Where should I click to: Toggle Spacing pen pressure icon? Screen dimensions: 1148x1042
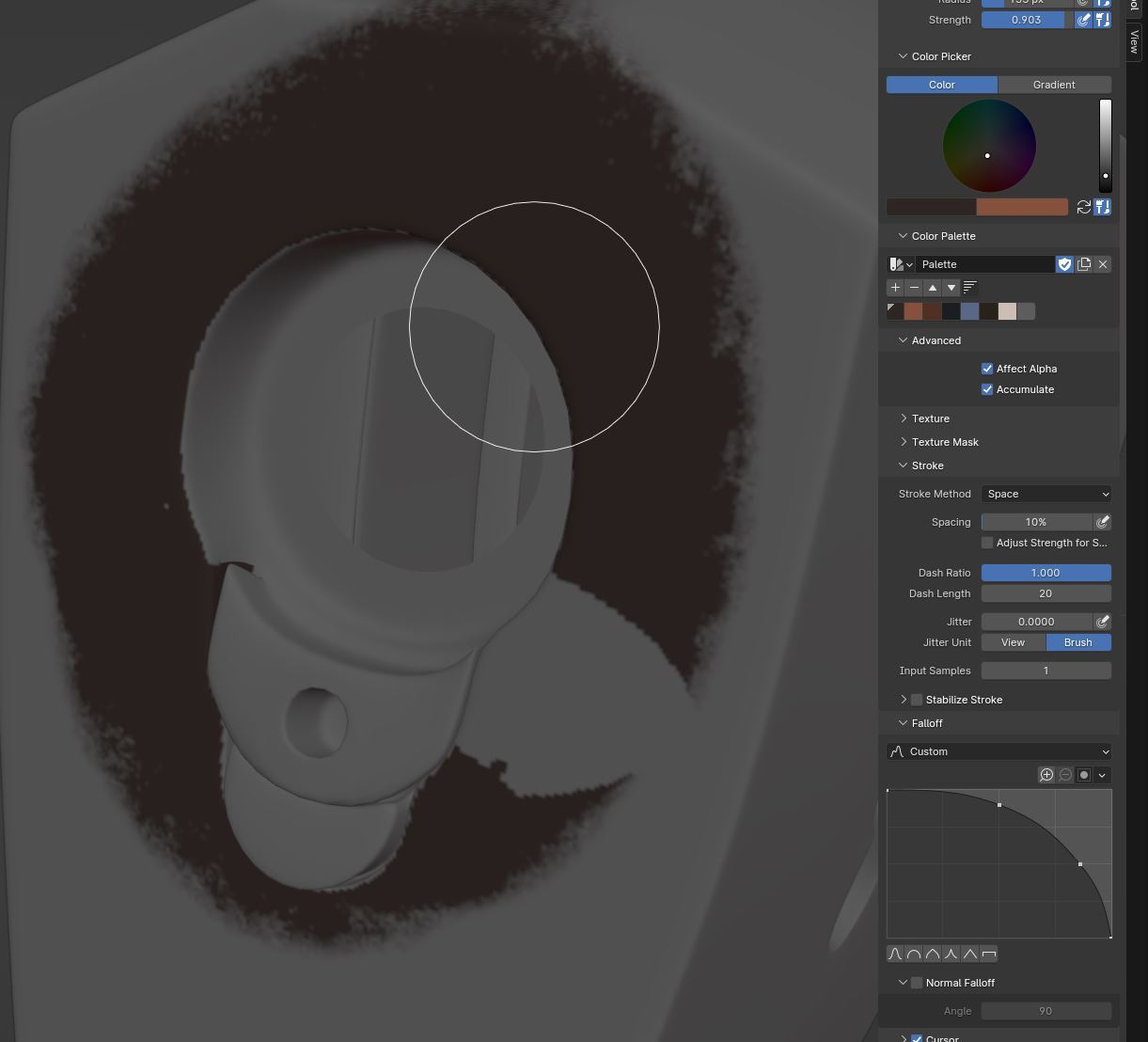tap(1102, 522)
